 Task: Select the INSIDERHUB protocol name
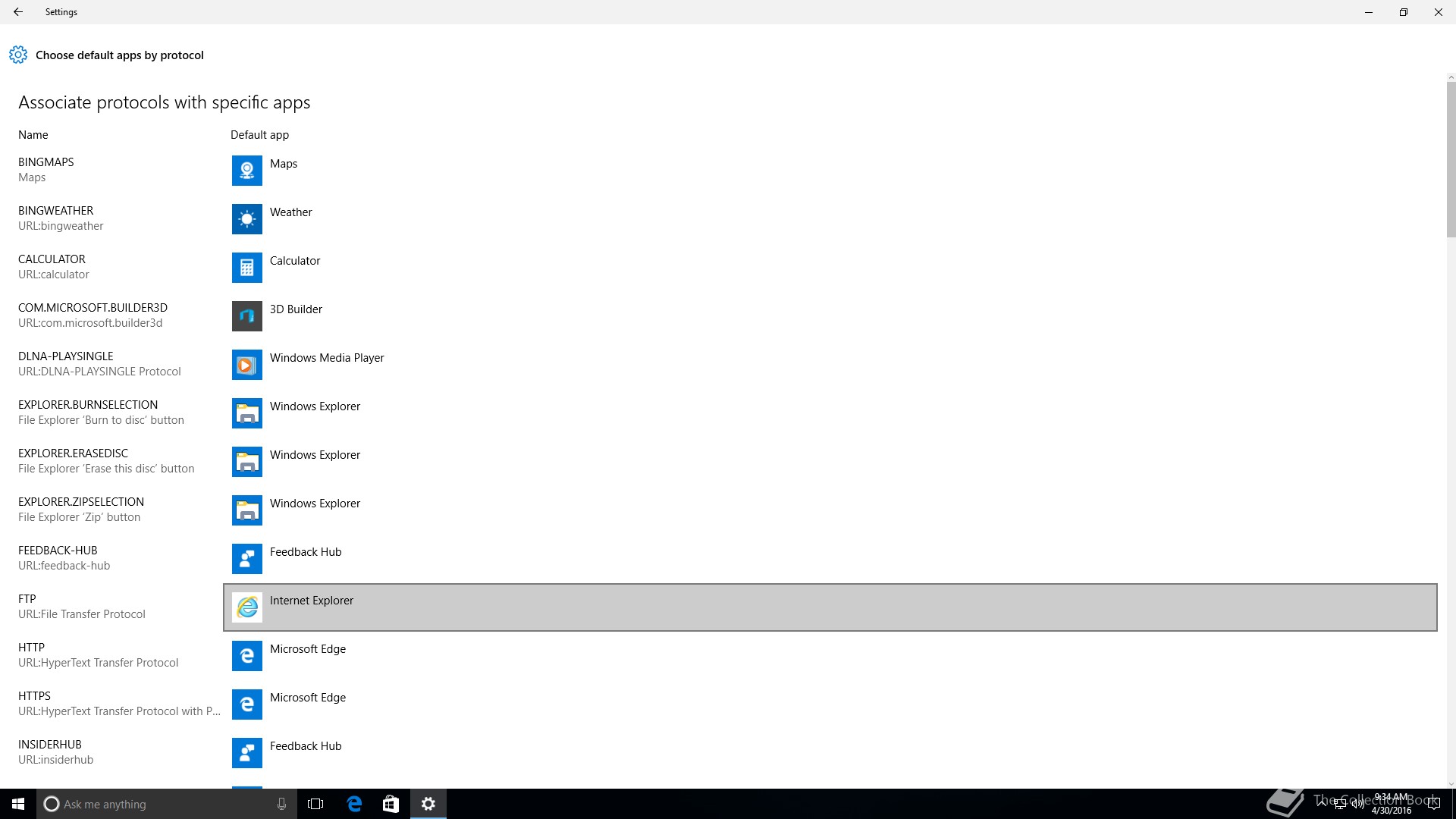50,745
